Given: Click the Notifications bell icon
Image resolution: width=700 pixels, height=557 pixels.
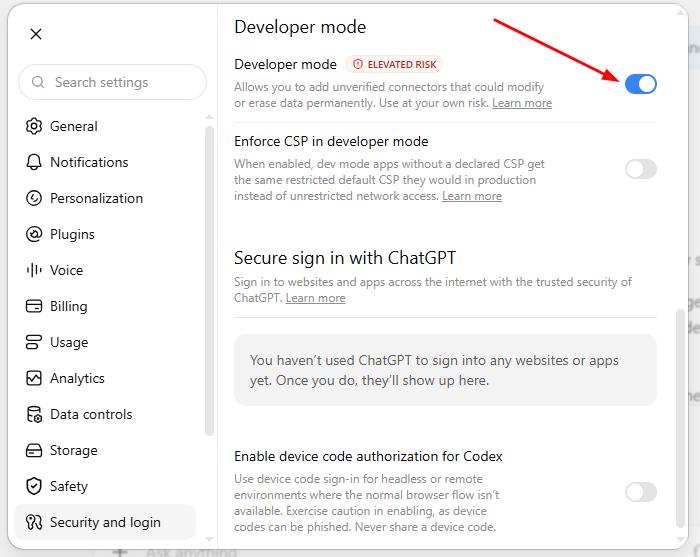Looking at the screenshot, I should [34, 162].
